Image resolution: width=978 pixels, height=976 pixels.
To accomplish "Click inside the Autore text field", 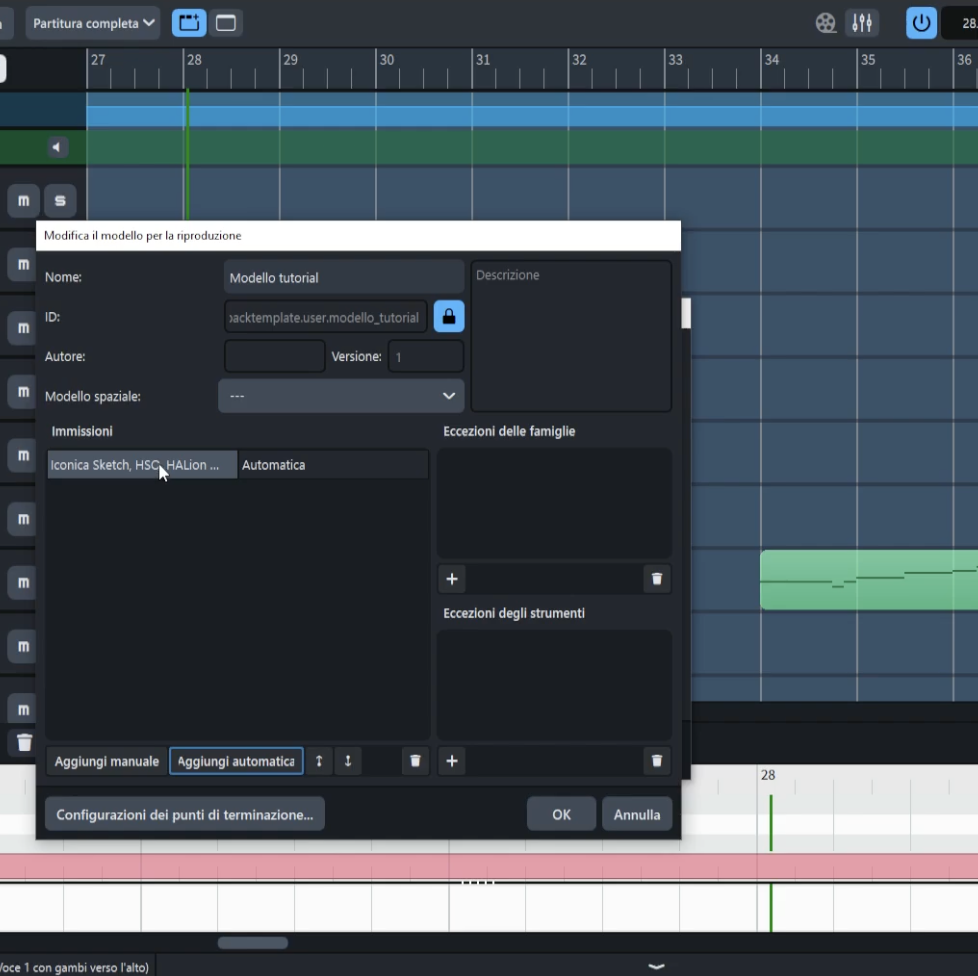I will (x=274, y=357).
